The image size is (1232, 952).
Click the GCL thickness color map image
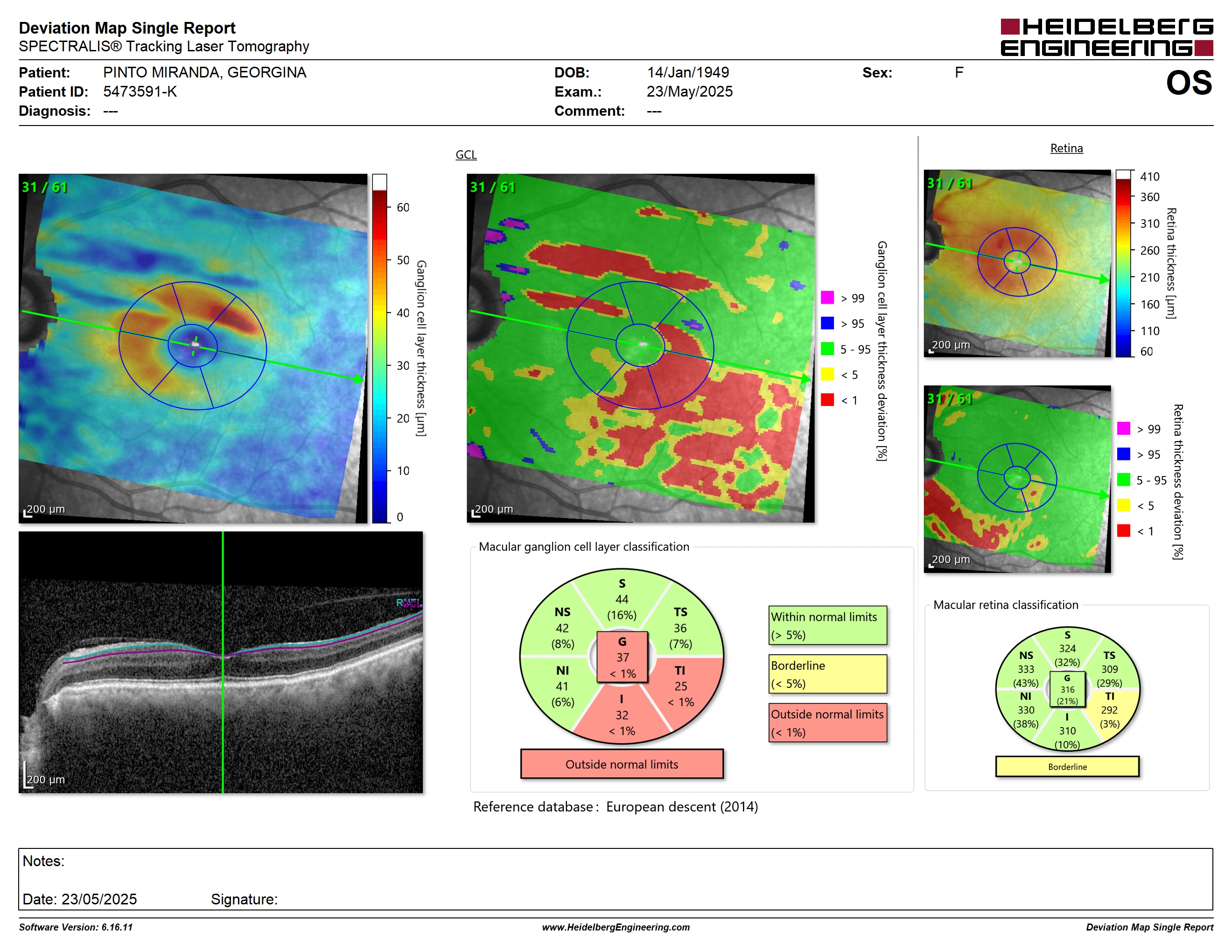point(193,348)
